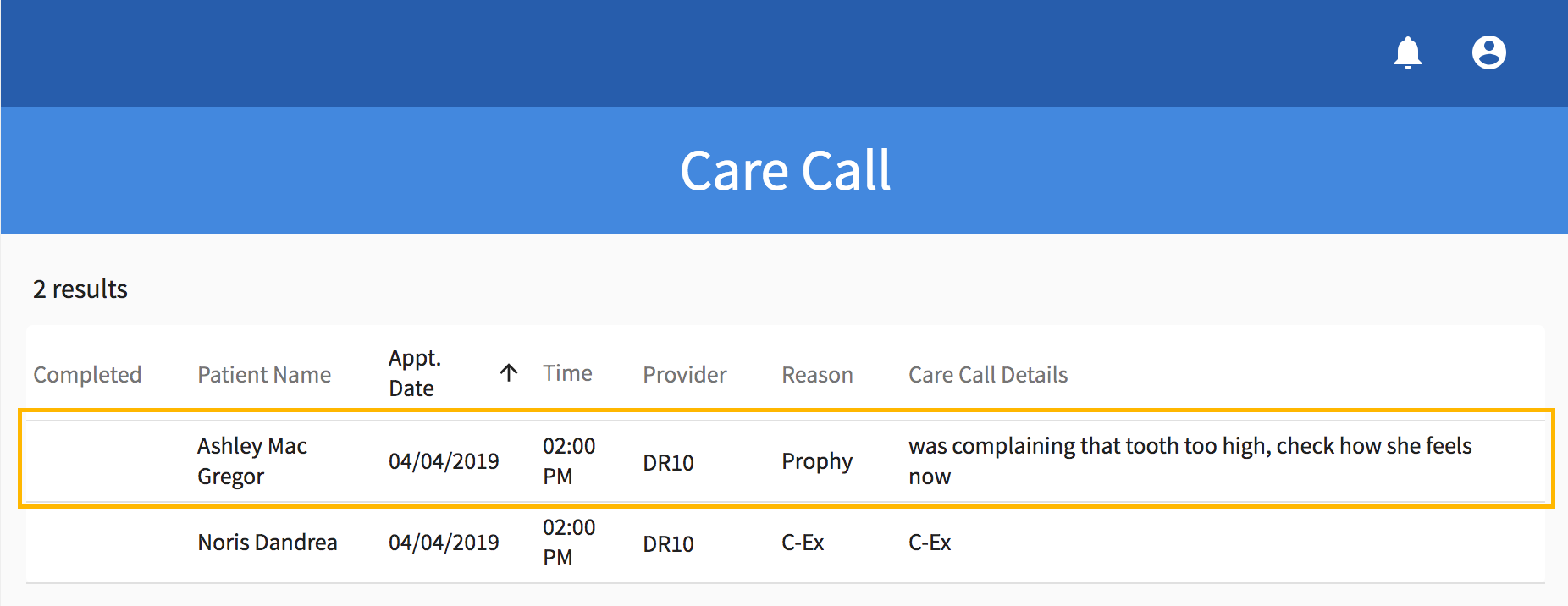Click C-Ex in Noris Dandrea's Reason column
The width and height of the screenshot is (1568, 606).
click(x=803, y=543)
